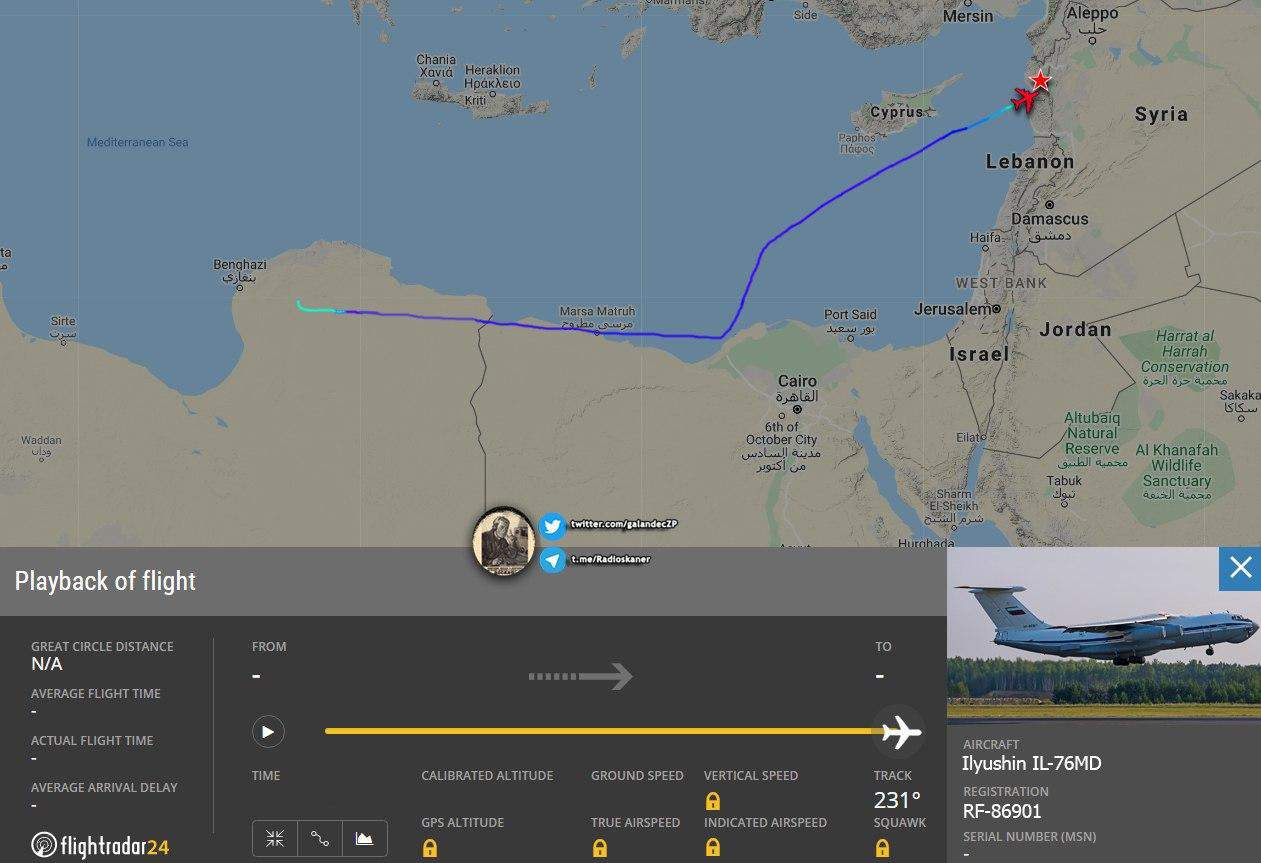Click the RF-86901 registration text
The image size is (1261, 863).
coord(1002,811)
